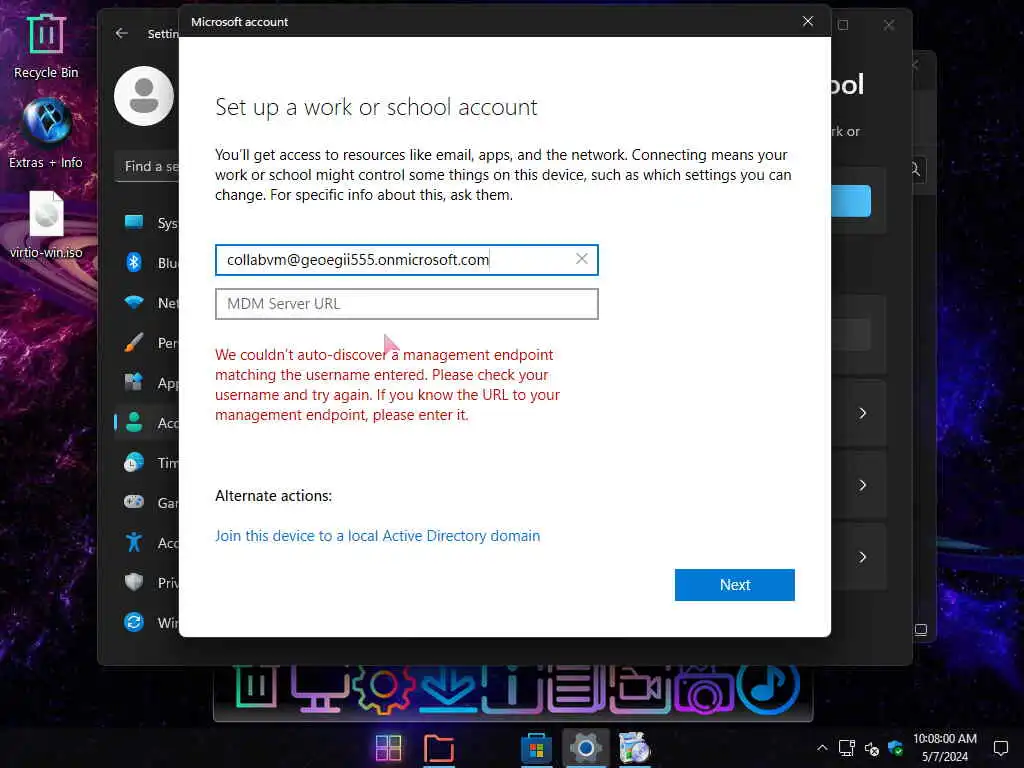Viewport: 1024px width, 768px height.
Task: Open Windows Update icon in Settings sidebar
Action: 134,622
